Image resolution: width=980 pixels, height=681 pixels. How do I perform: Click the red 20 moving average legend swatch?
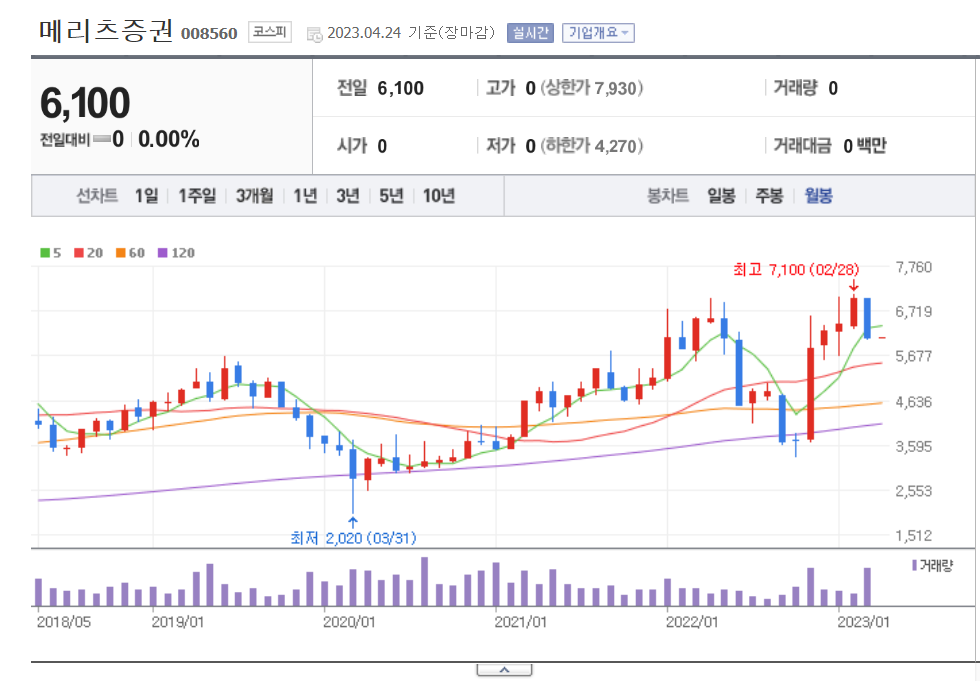point(79,253)
